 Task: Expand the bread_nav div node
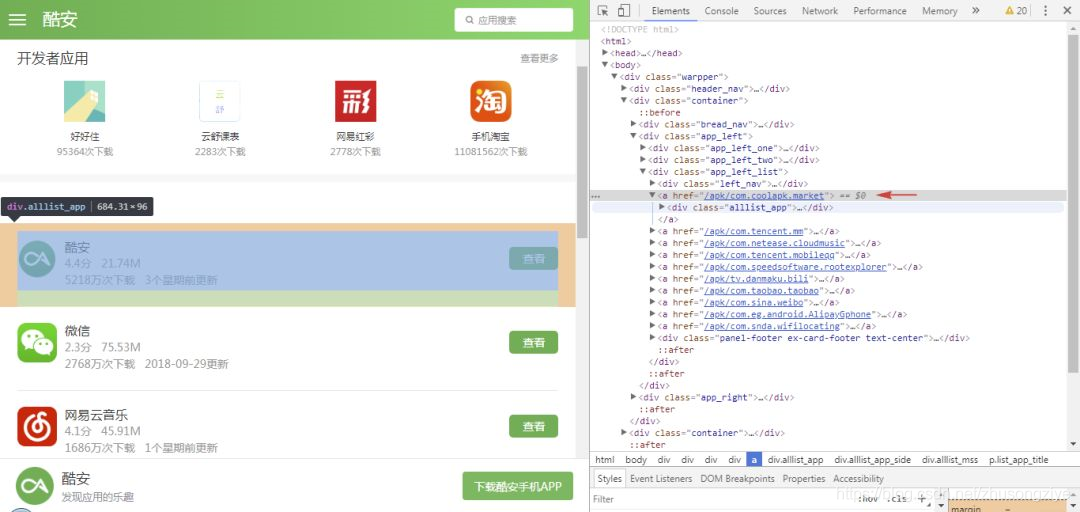pos(634,124)
